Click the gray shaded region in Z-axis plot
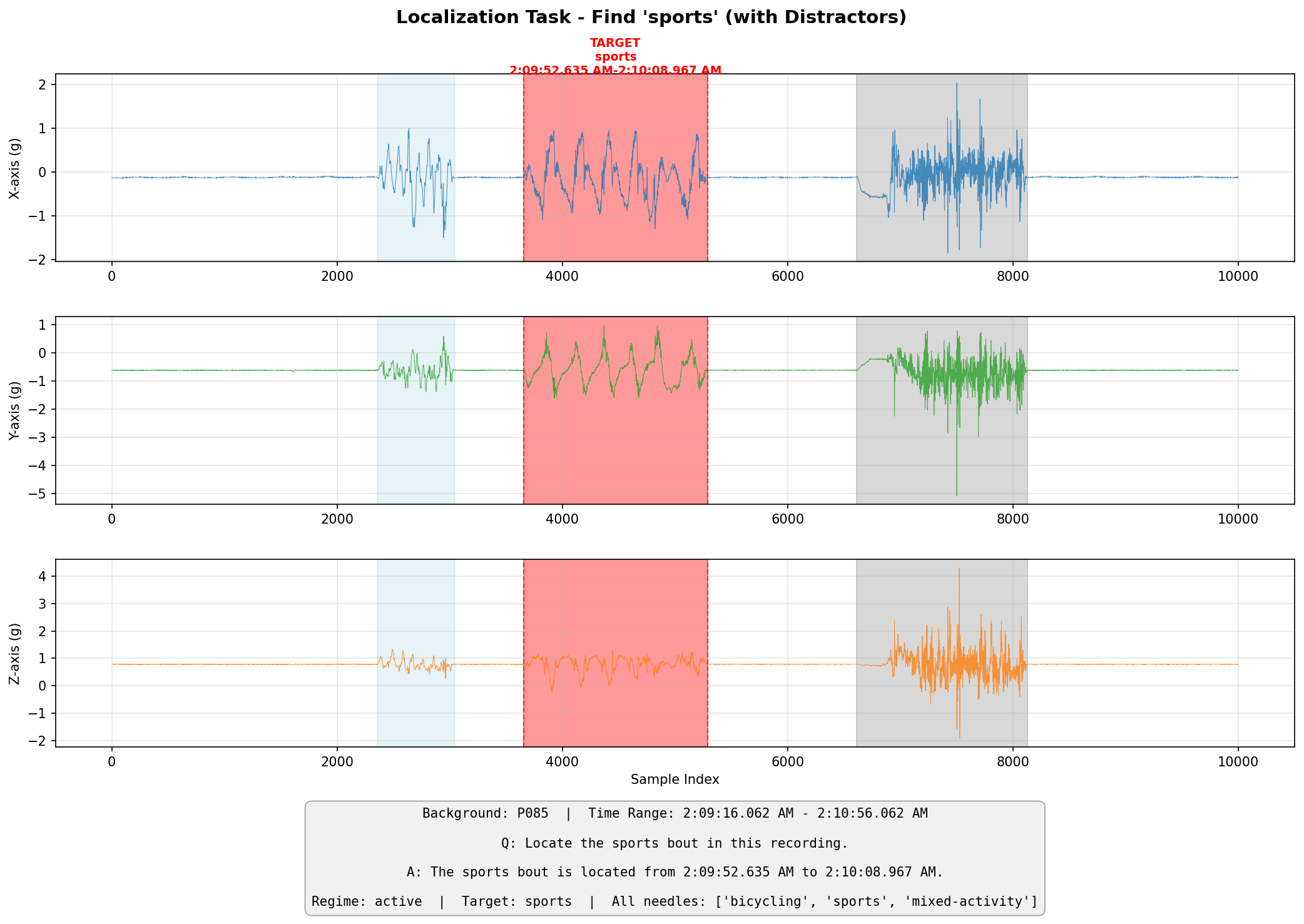Screen dimensions: 1304x924 pos(941,652)
